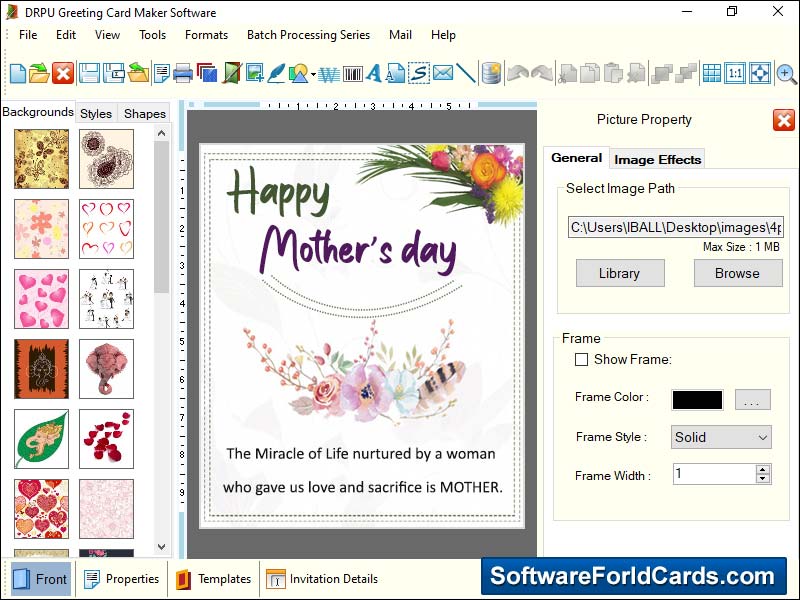Select the Text tool icon
Viewport: 800px width, 600px height.
pyautogui.click(x=374, y=72)
